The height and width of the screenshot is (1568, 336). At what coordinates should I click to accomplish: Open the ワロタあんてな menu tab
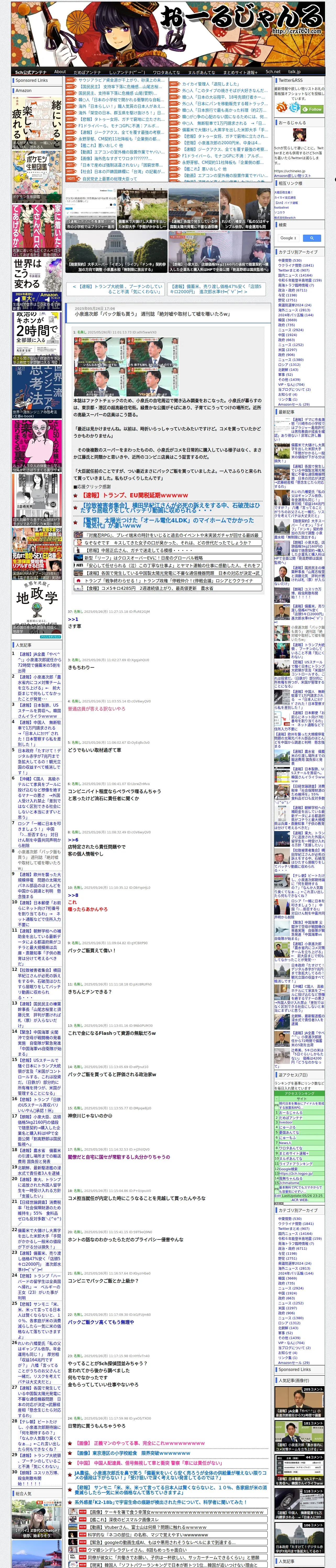tap(166, 72)
